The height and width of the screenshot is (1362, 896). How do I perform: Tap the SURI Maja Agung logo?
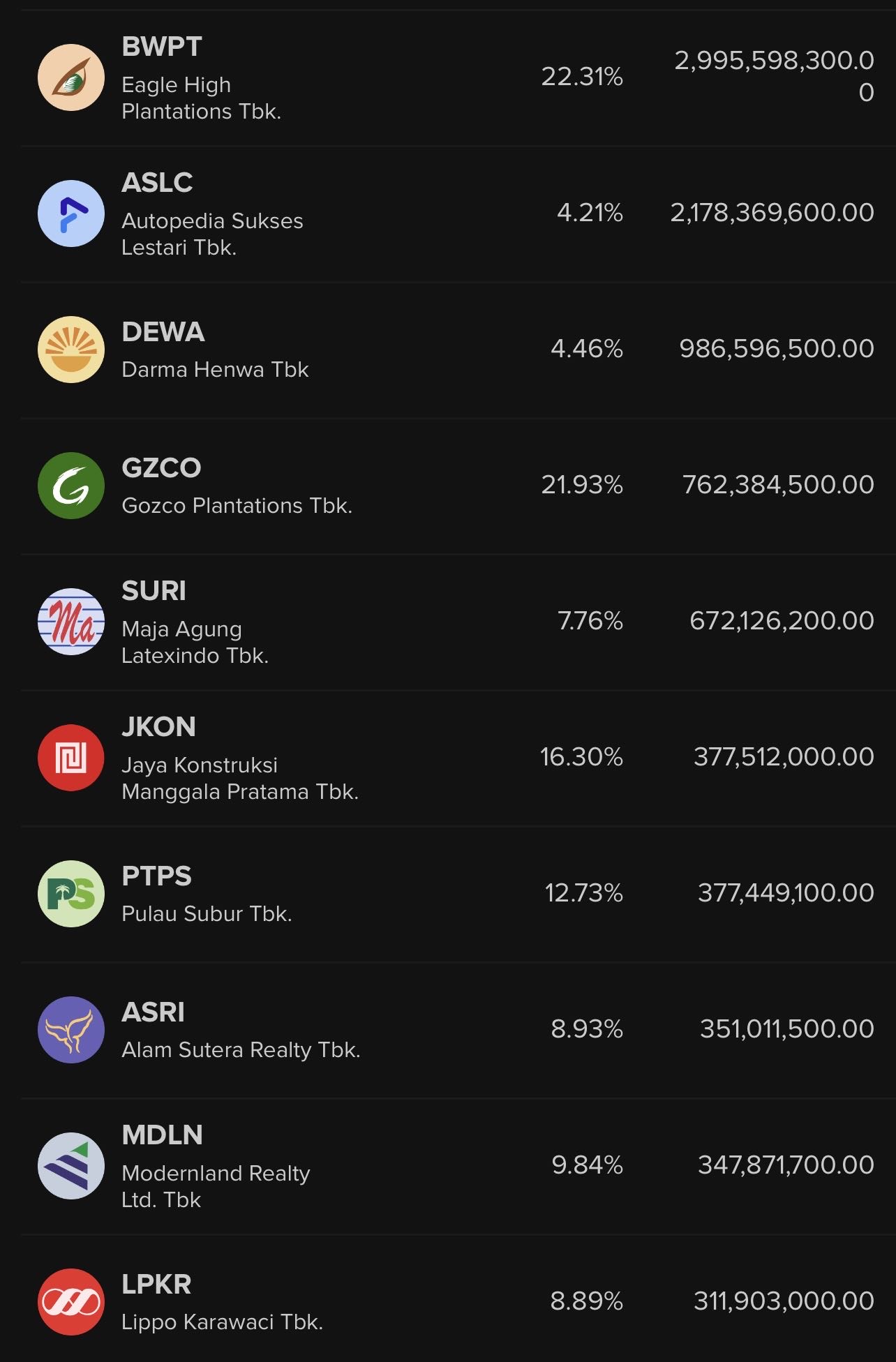pos(71,622)
